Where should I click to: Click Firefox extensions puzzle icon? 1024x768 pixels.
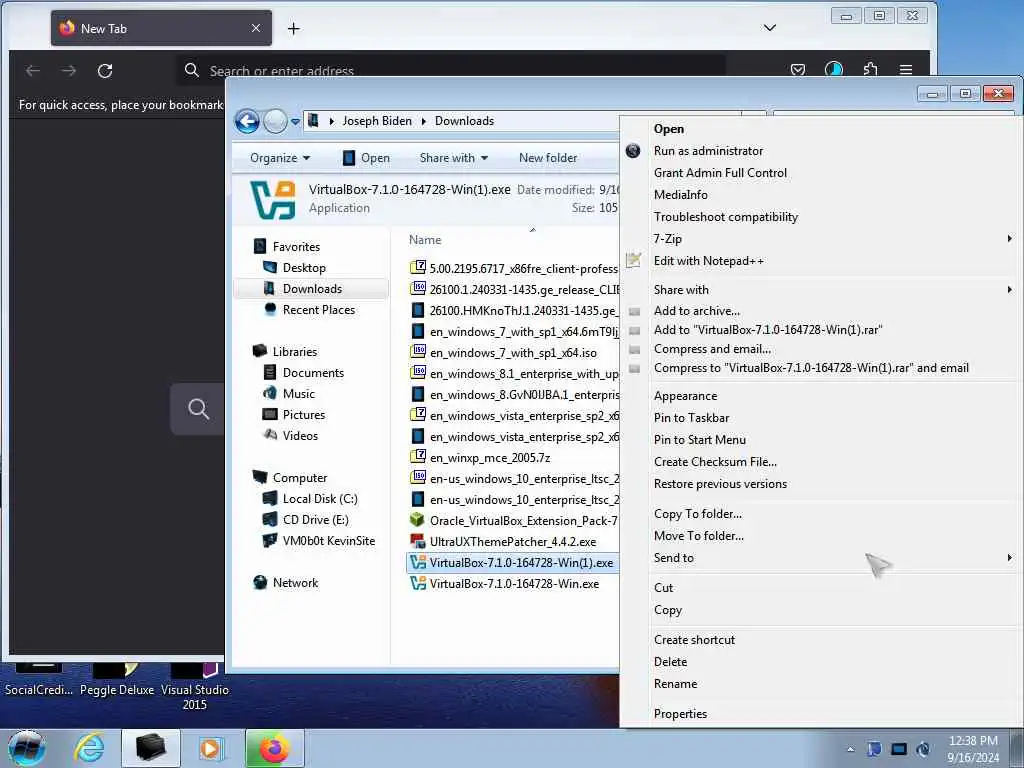click(870, 69)
